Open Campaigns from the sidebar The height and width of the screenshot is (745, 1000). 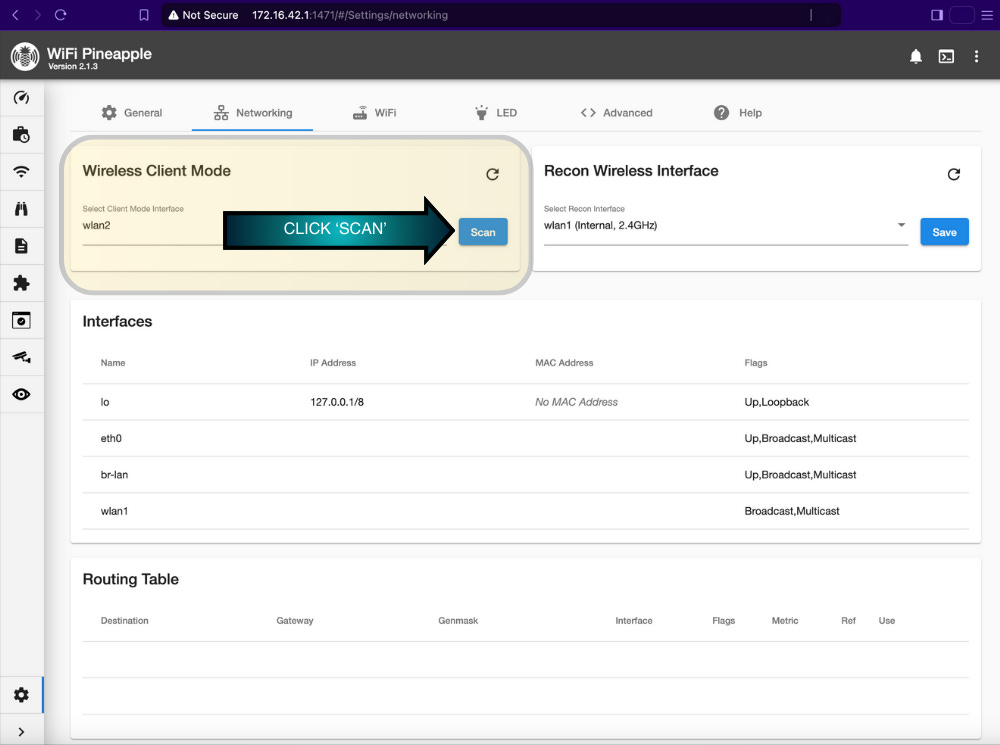pos(22,134)
